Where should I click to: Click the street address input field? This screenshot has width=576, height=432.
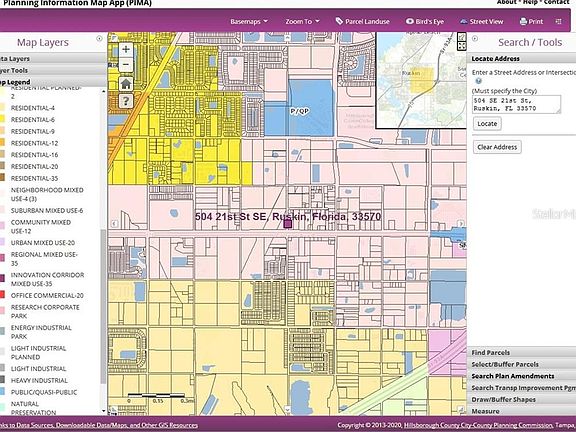[x=516, y=104]
